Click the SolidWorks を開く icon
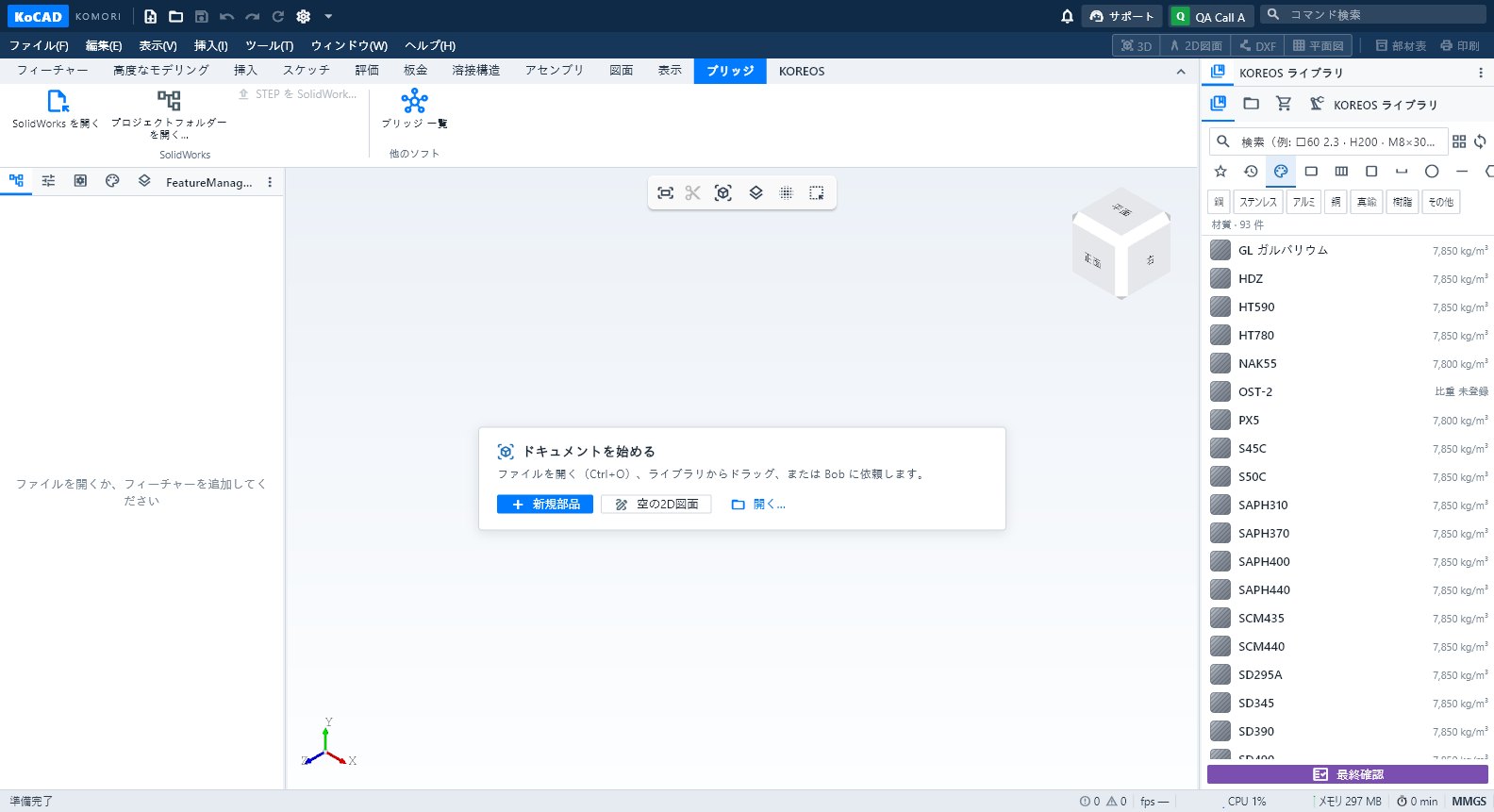Screen dimensions: 1494x812 [57, 101]
